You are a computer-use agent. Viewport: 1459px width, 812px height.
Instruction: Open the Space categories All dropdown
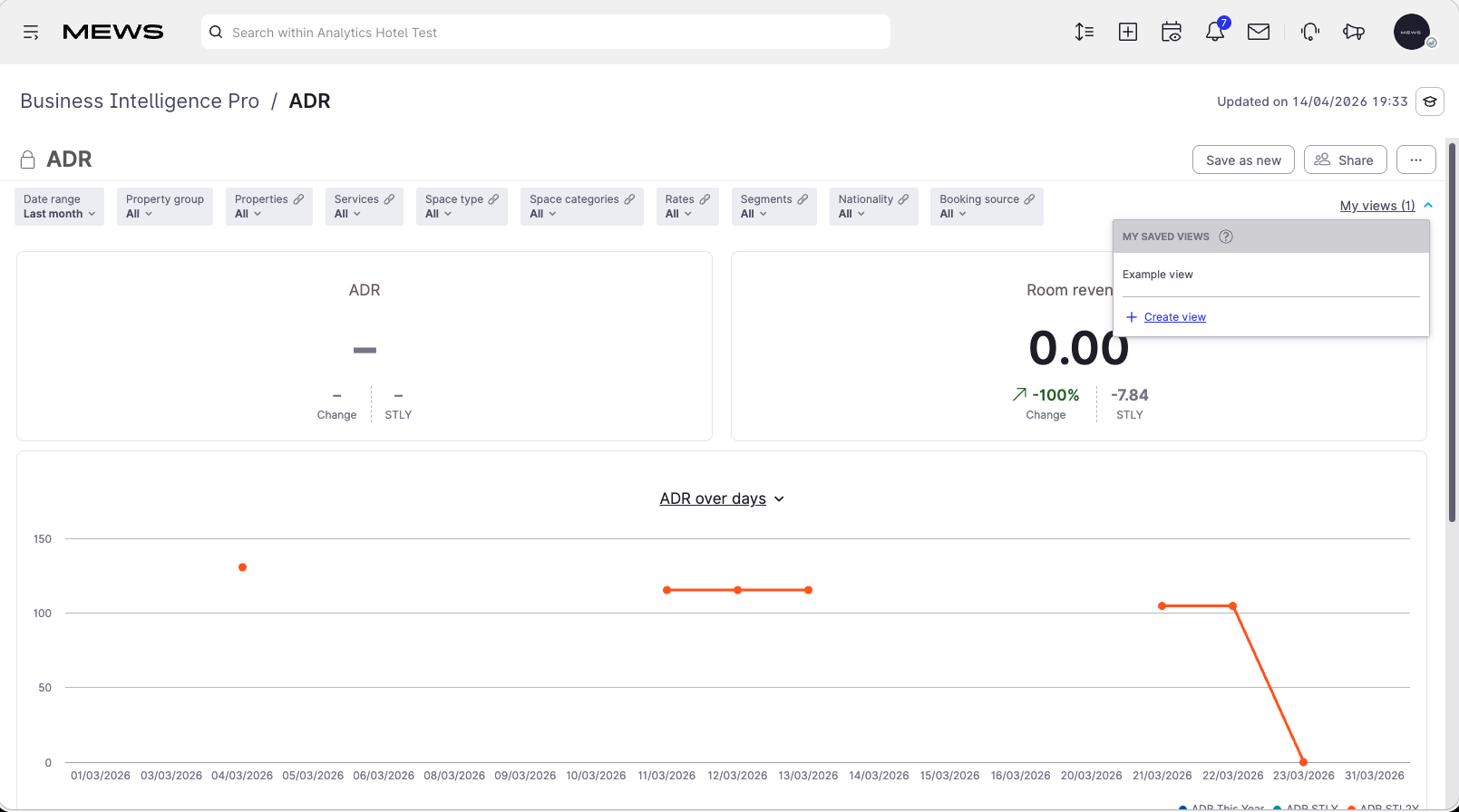point(582,207)
